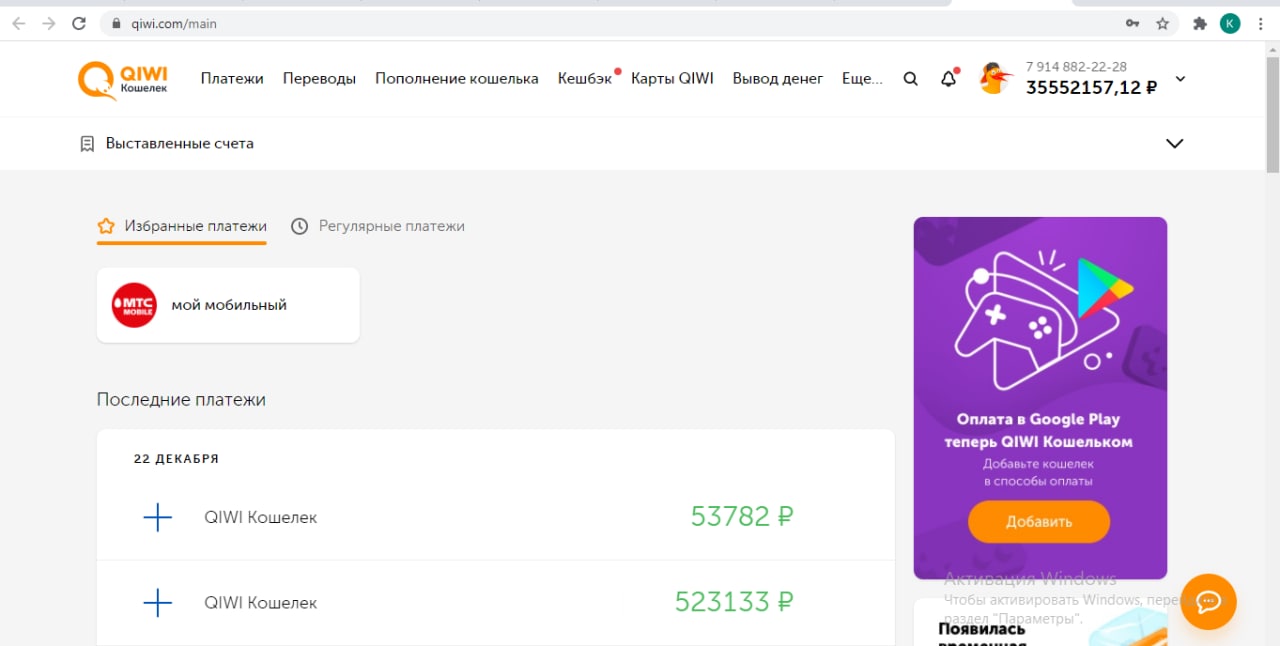Open the notifications bell icon

pos(949,79)
